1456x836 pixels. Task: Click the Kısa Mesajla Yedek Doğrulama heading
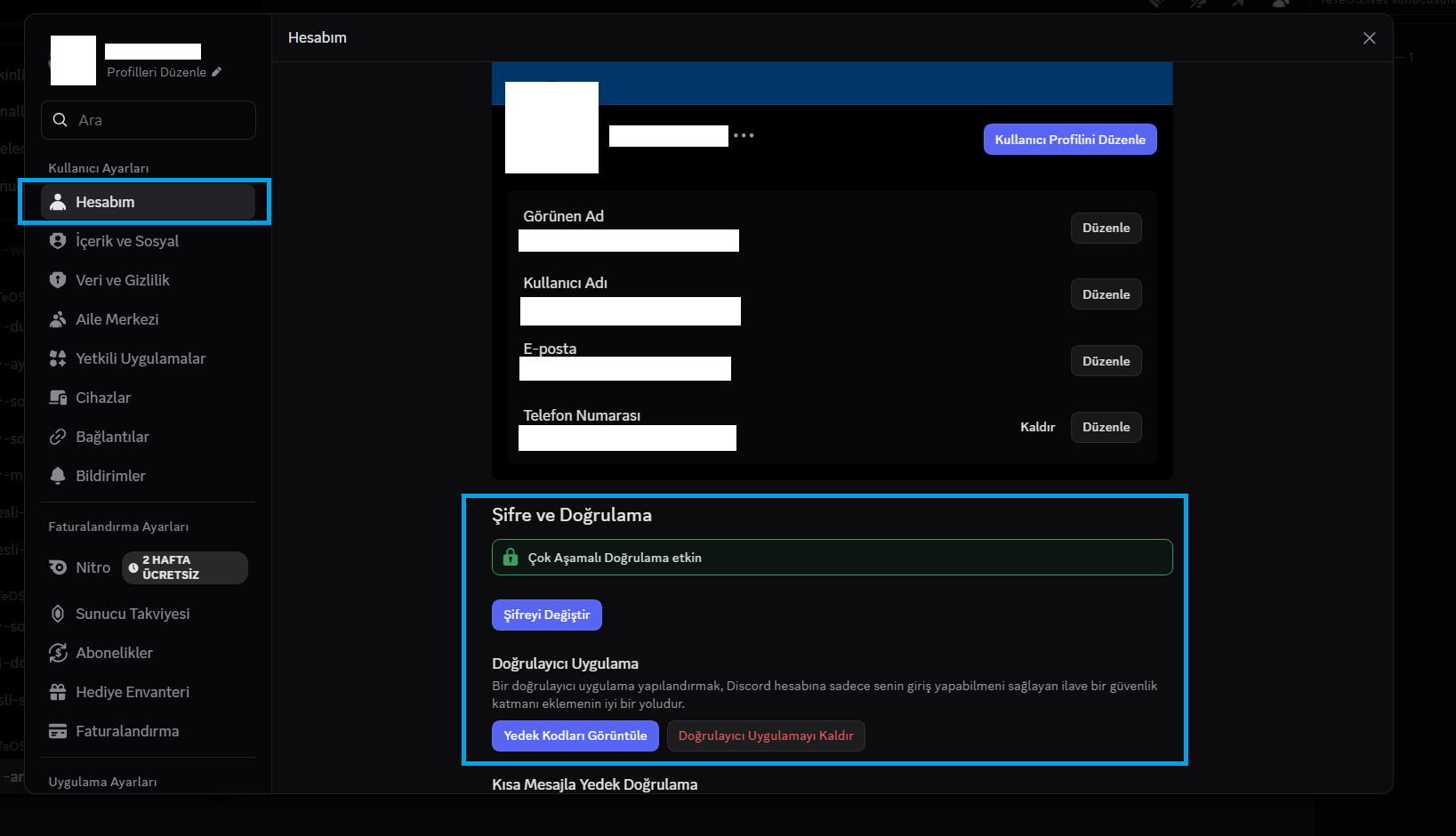[594, 784]
